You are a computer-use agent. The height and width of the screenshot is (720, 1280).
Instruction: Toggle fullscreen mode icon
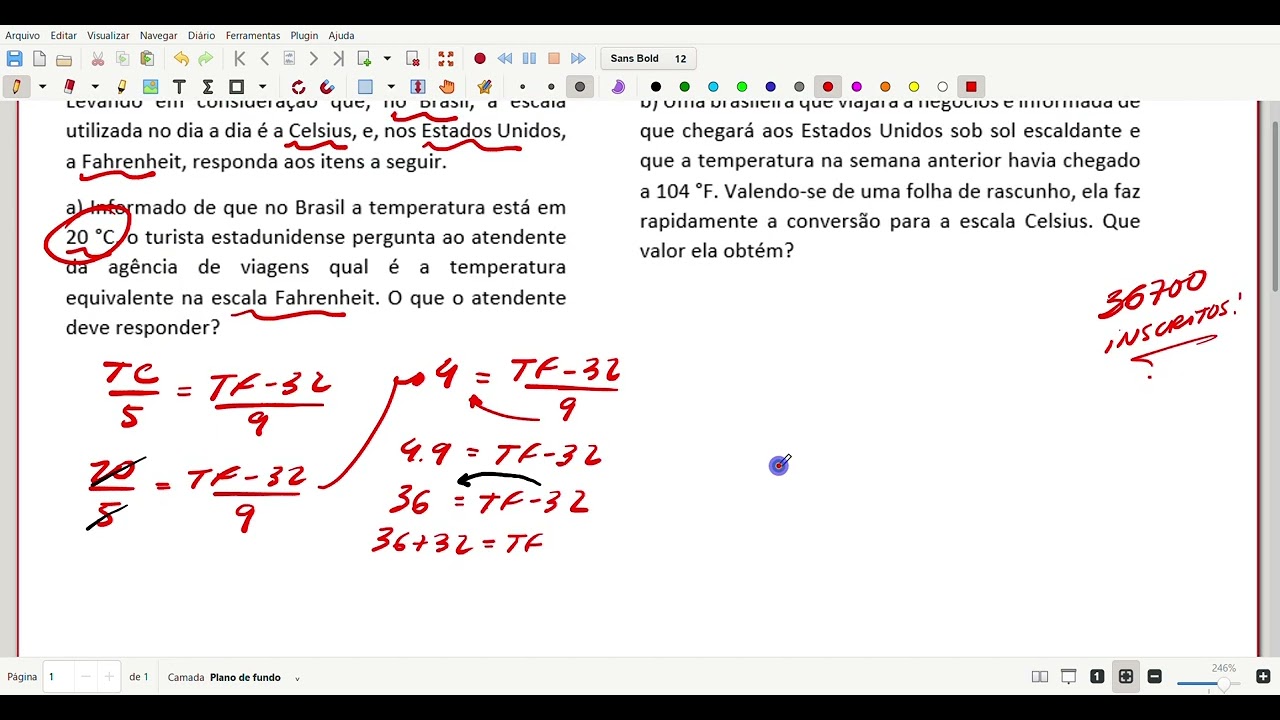[446, 59]
